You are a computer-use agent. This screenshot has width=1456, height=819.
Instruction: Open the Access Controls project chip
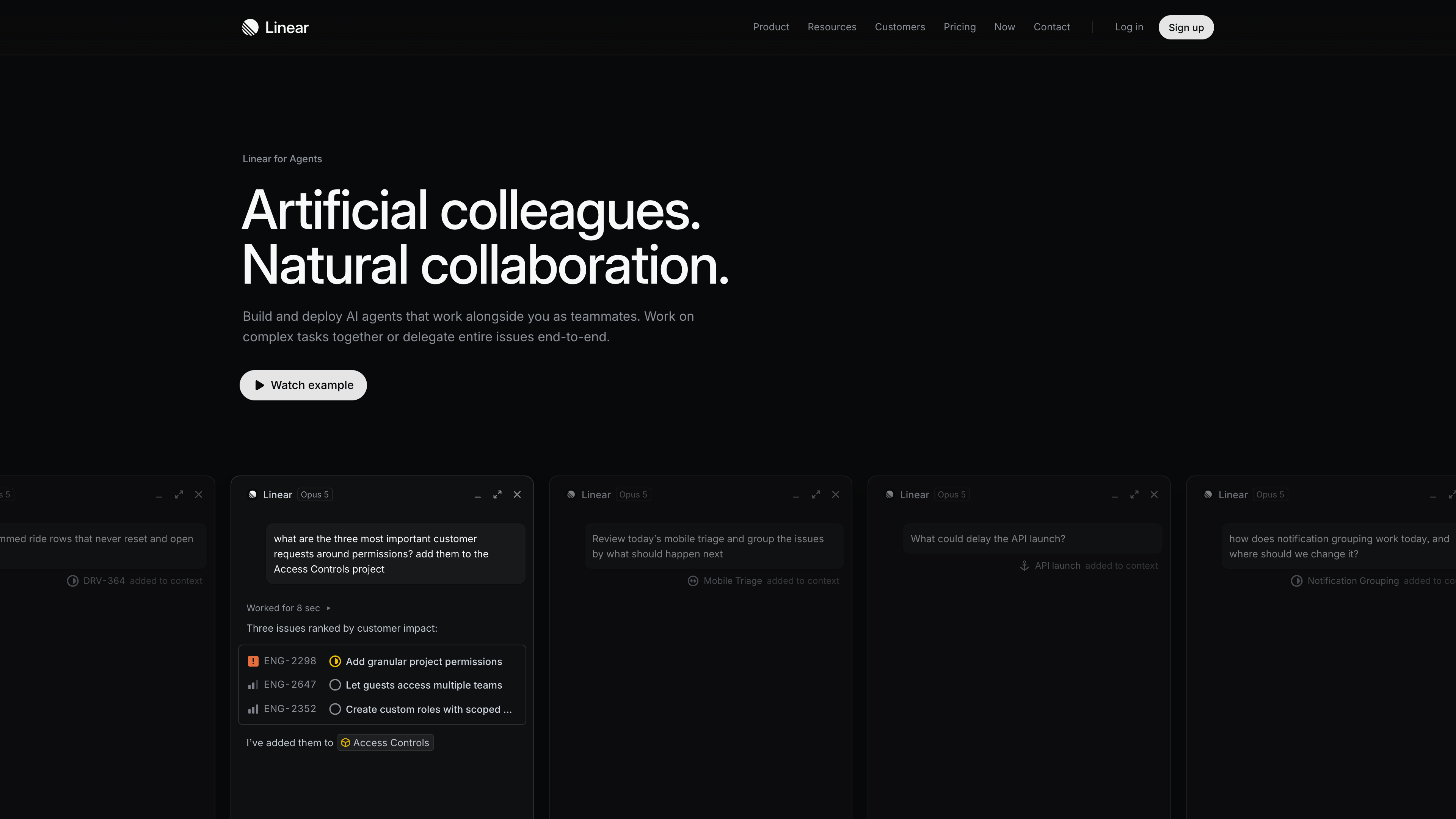pyautogui.click(x=386, y=743)
